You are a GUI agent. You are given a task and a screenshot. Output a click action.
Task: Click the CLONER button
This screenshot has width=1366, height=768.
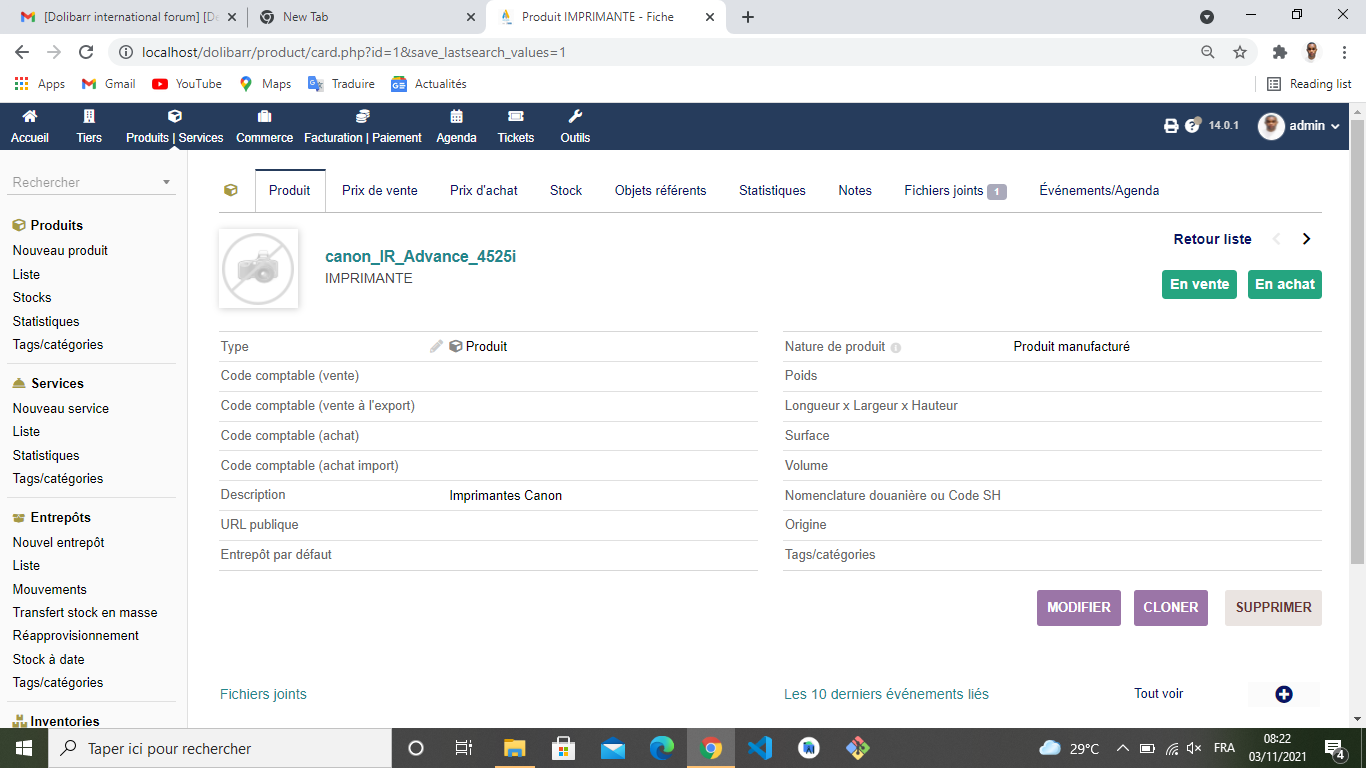(1171, 608)
